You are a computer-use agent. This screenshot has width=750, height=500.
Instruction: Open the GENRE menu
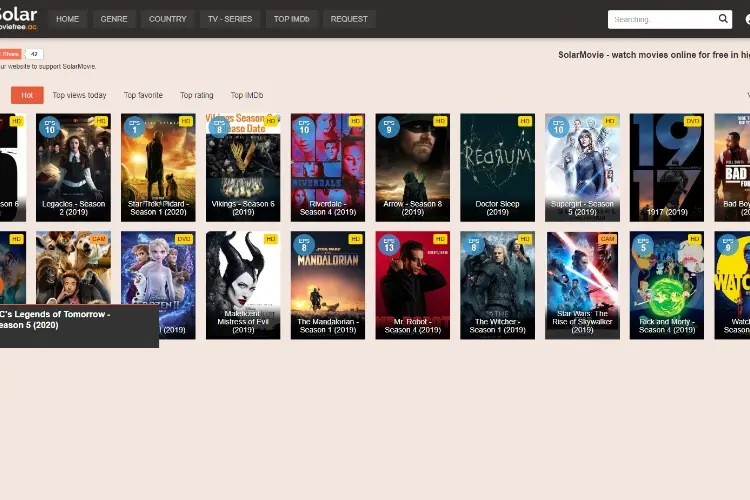(114, 19)
